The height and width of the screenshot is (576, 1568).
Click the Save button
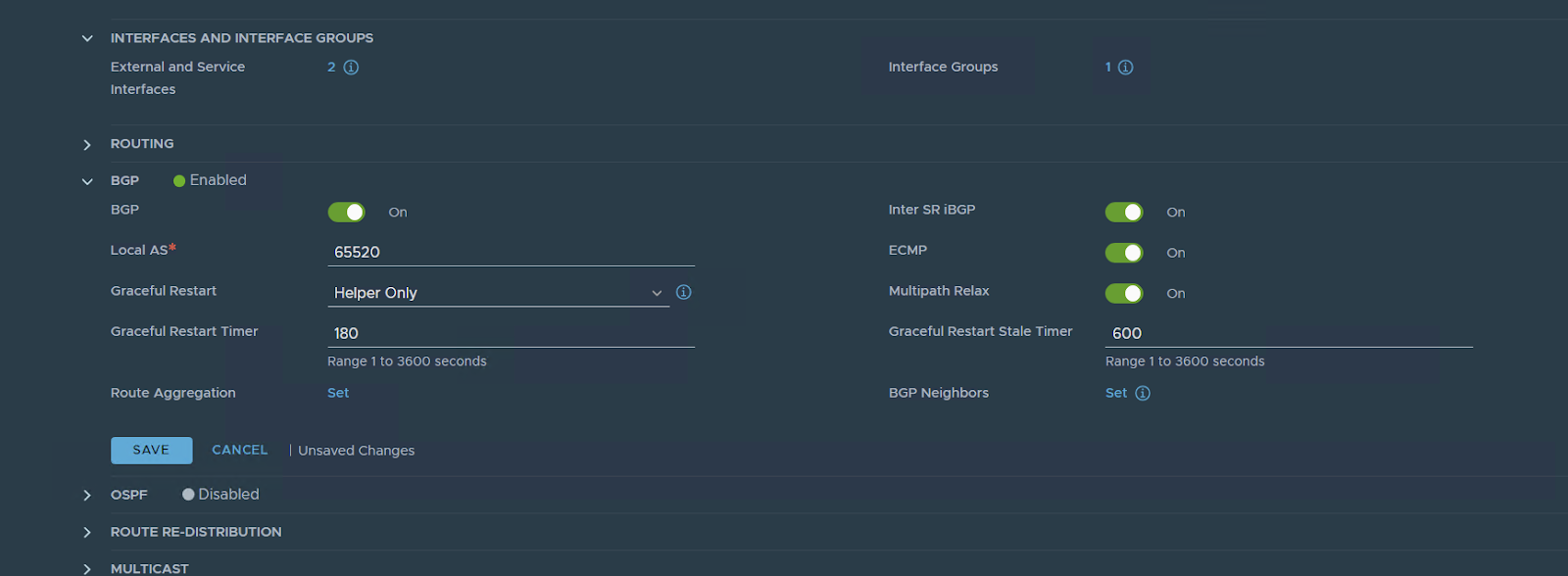151,450
